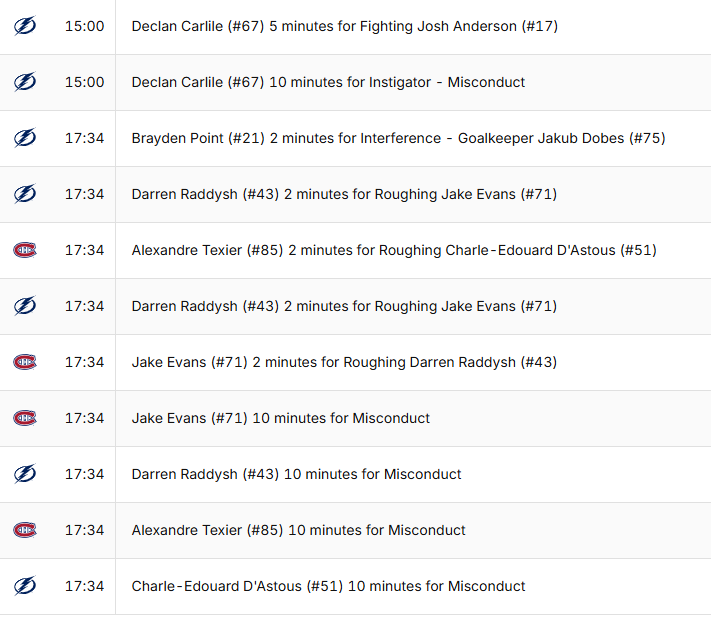This screenshot has width=711, height=625.
Task: Click Brayden Point interference on goalkeeper Dobes
Action: [x=398, y=138]
